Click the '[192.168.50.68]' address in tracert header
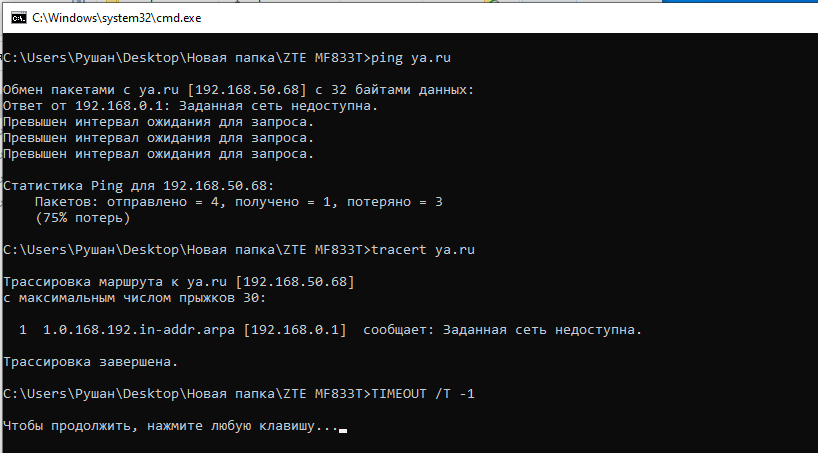 pos(295,282)
